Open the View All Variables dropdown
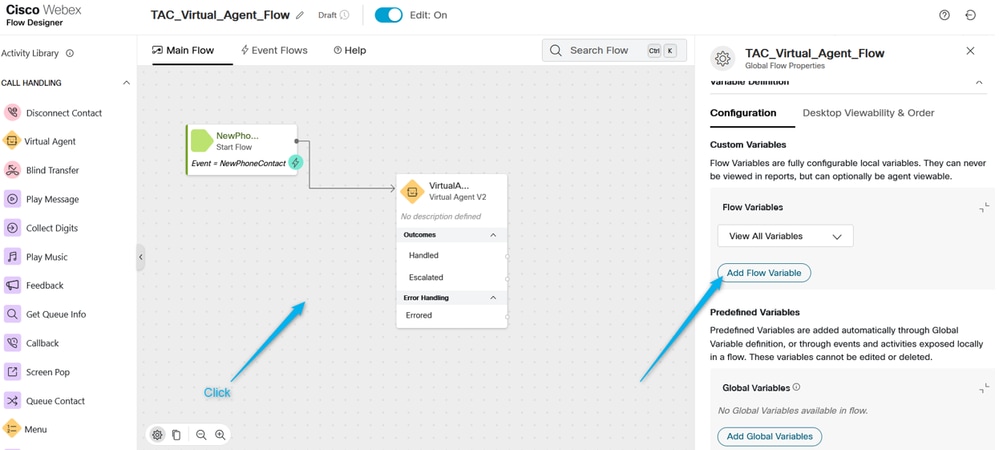The image size is (999, 450). coord(785,236)
